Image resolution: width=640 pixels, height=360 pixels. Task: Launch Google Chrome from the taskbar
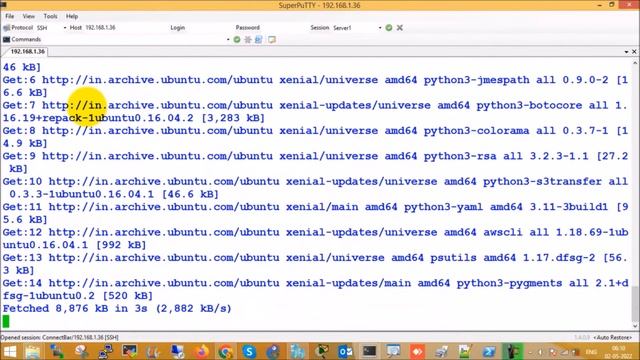tap(225, 351)
